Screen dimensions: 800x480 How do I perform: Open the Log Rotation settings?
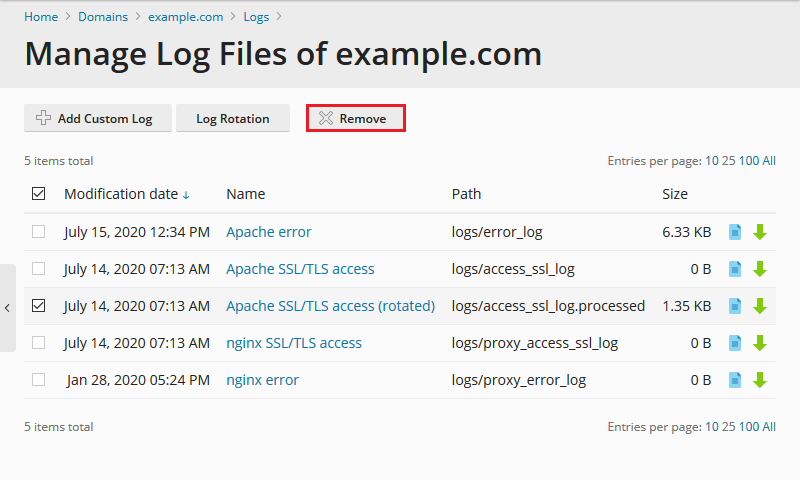coord(232,118)
